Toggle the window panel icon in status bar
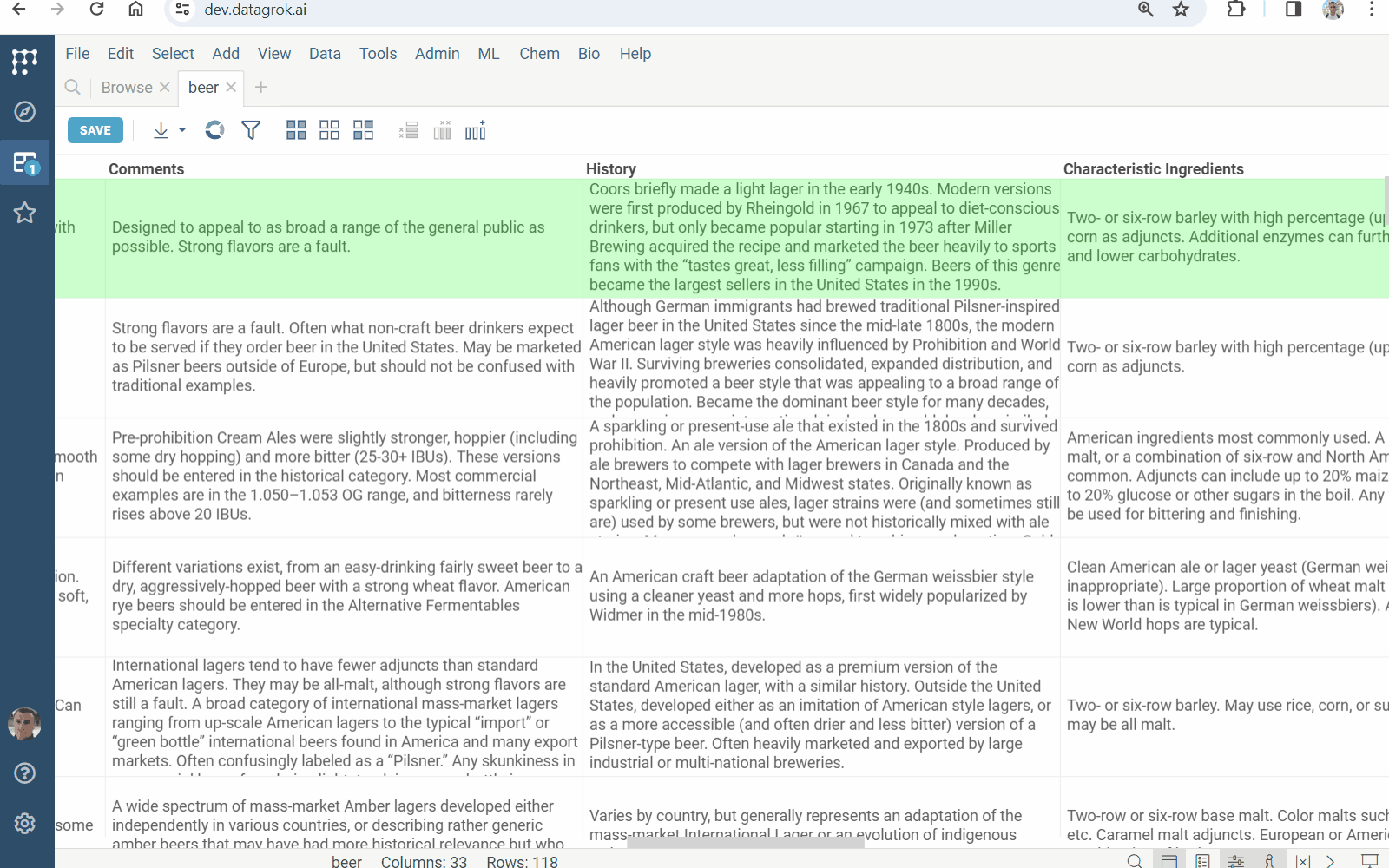 pos(1169,861)
